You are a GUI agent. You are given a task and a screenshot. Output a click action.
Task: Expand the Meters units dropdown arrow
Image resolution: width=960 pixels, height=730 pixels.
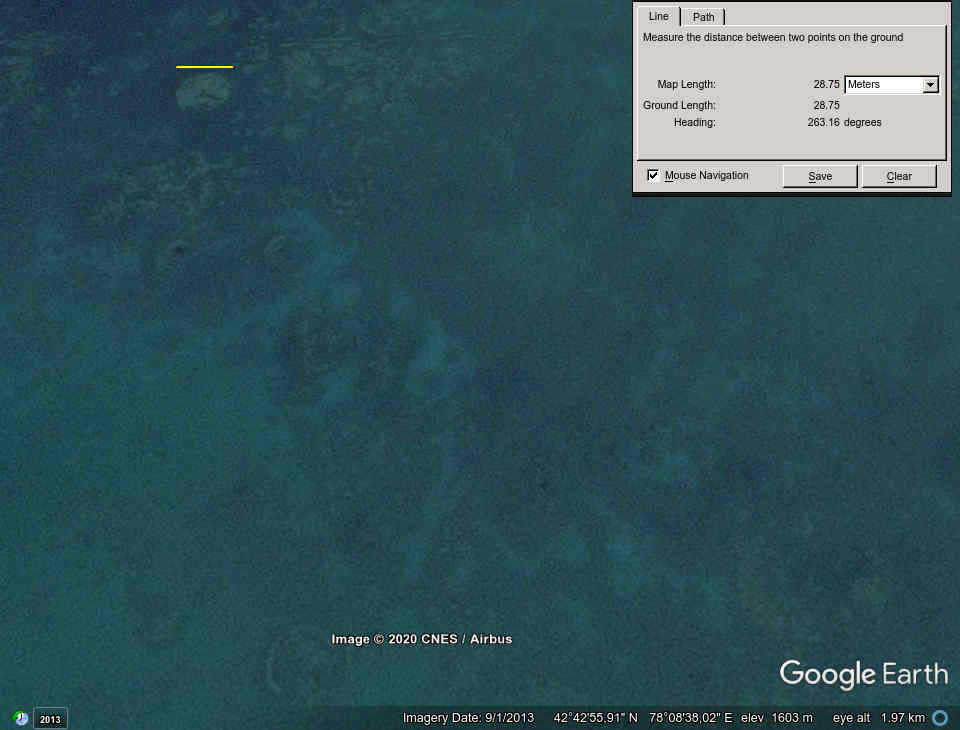(930, 85)
